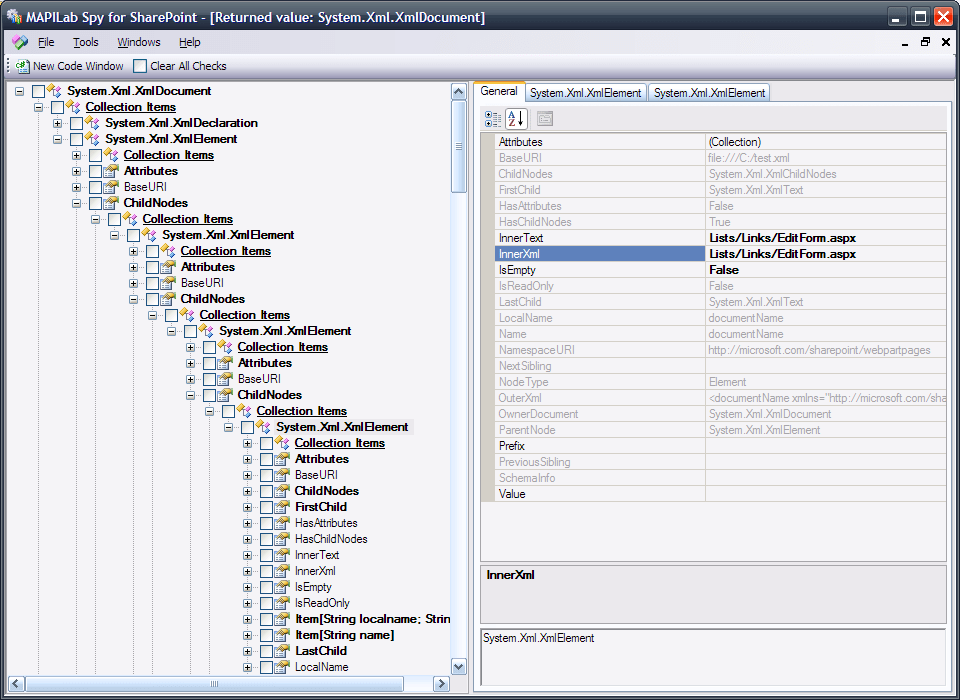The image size is (960, 700).
Task: Select the first System.Xml.XmlElement tab
Action: pyautogui.click(x=585, y=92)
